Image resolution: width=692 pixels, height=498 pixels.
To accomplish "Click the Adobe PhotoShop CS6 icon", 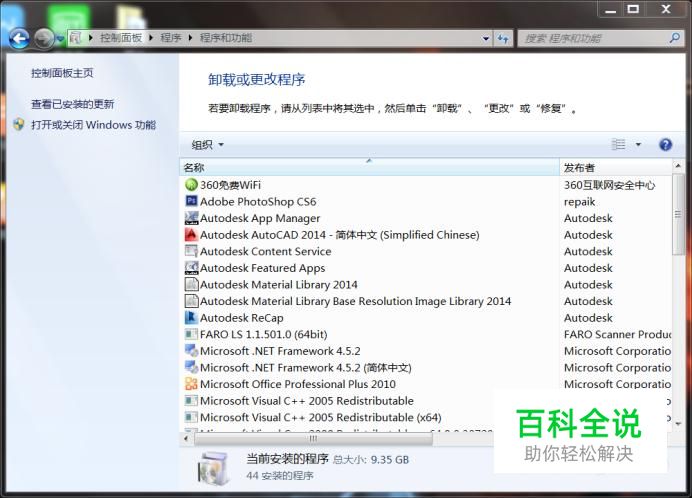I will [191, 201].
